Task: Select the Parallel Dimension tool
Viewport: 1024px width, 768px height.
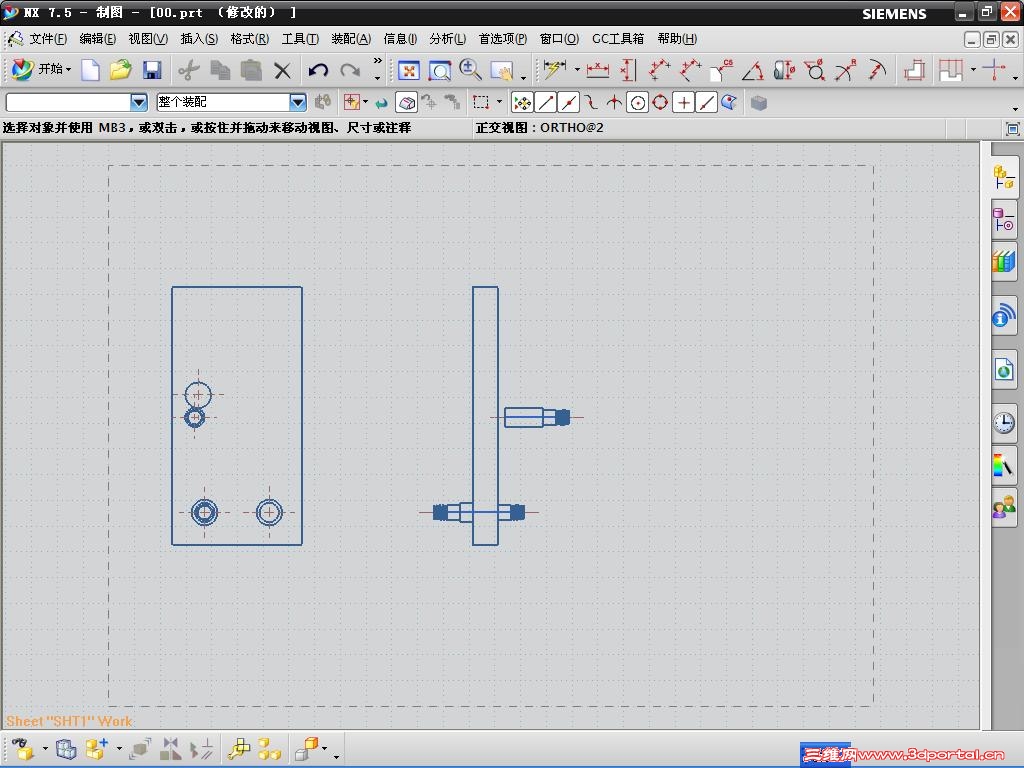Action: coord(659,69)
